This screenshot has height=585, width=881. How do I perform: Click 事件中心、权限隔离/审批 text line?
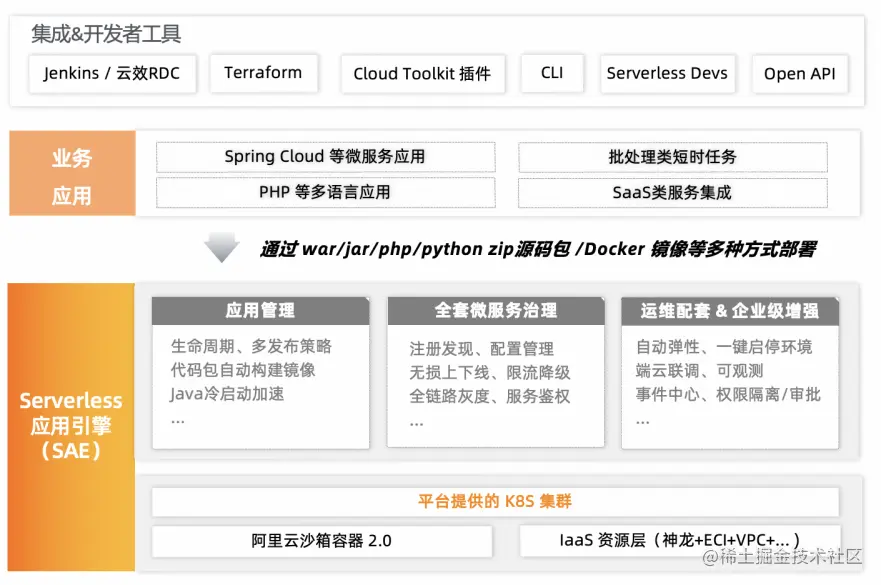[x=728, y=394]
